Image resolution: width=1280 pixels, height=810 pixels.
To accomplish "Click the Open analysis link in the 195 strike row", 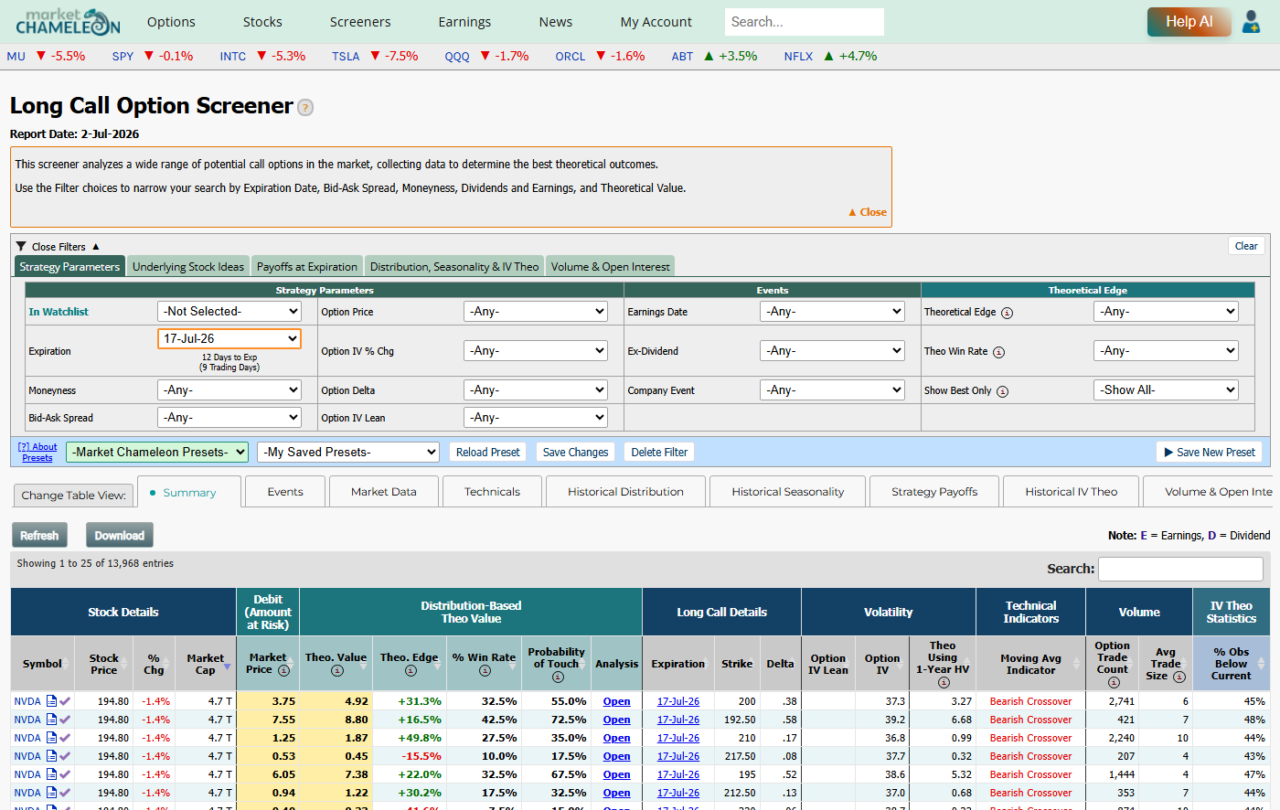I will 617,775.
